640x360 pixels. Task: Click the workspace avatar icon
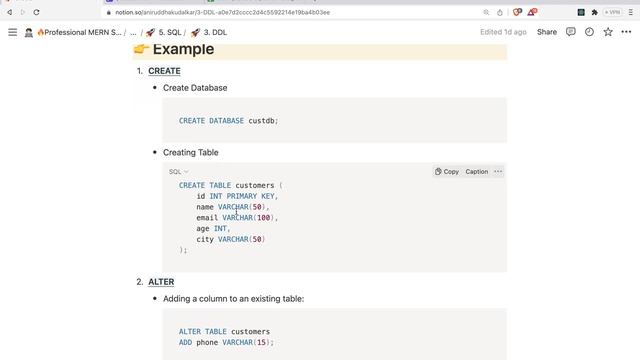(29, 33)
